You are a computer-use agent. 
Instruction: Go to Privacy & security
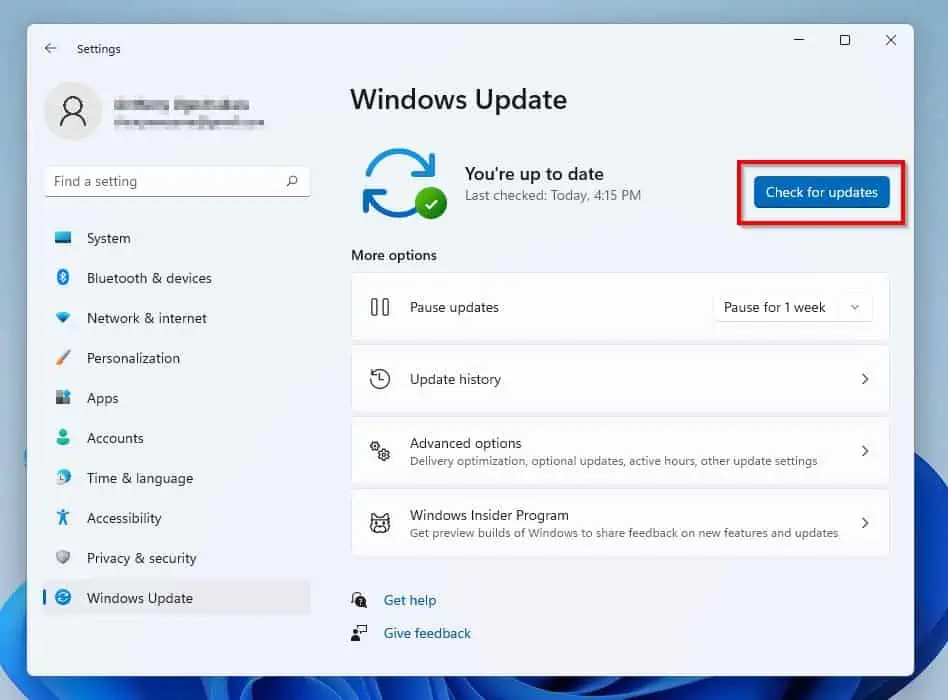point(177,558)
